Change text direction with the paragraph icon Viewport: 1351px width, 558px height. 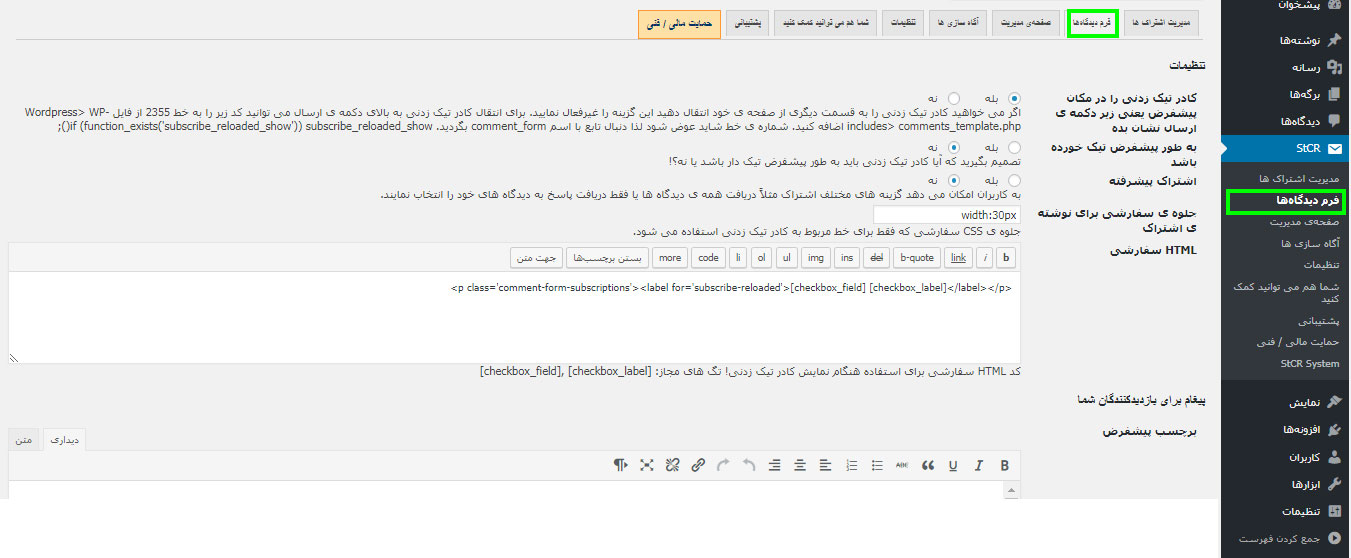(x=622, y=465)
